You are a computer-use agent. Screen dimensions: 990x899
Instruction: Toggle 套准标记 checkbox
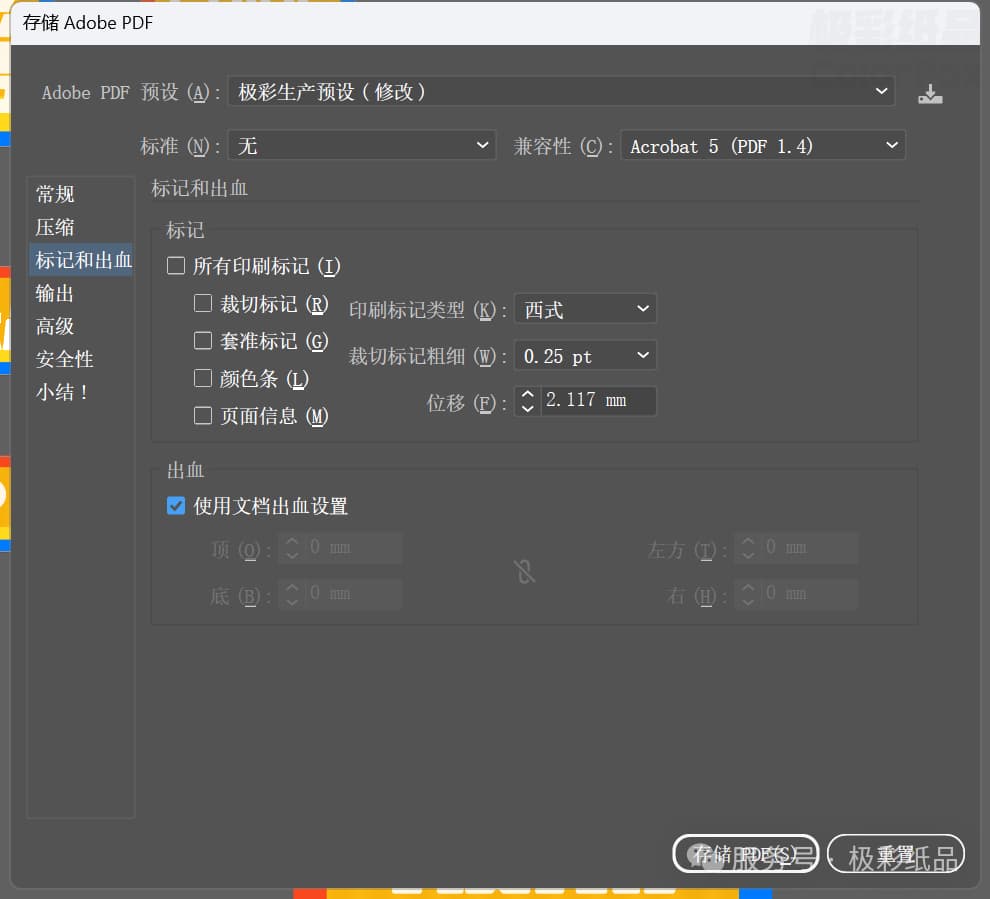(x=203, y=341)
